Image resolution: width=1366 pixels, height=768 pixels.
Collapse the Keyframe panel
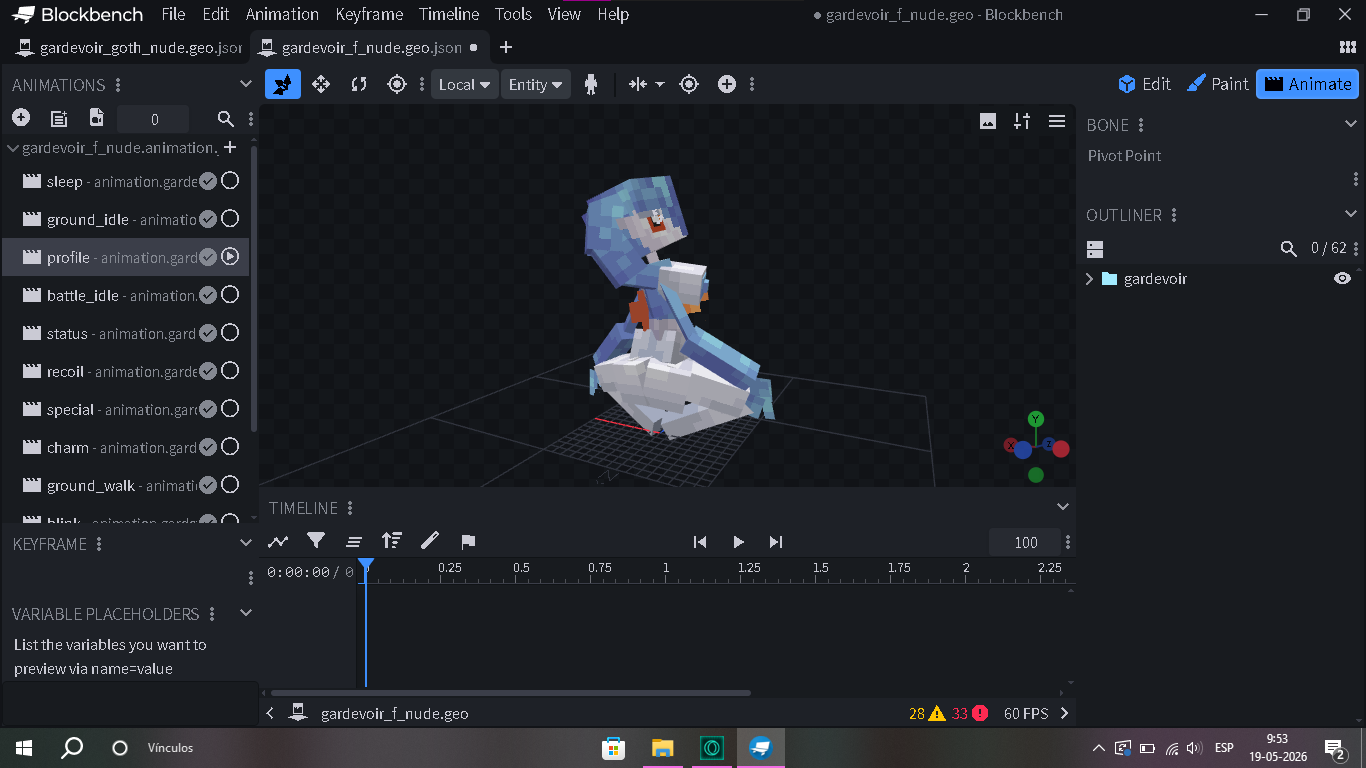(x=246, y=543)
